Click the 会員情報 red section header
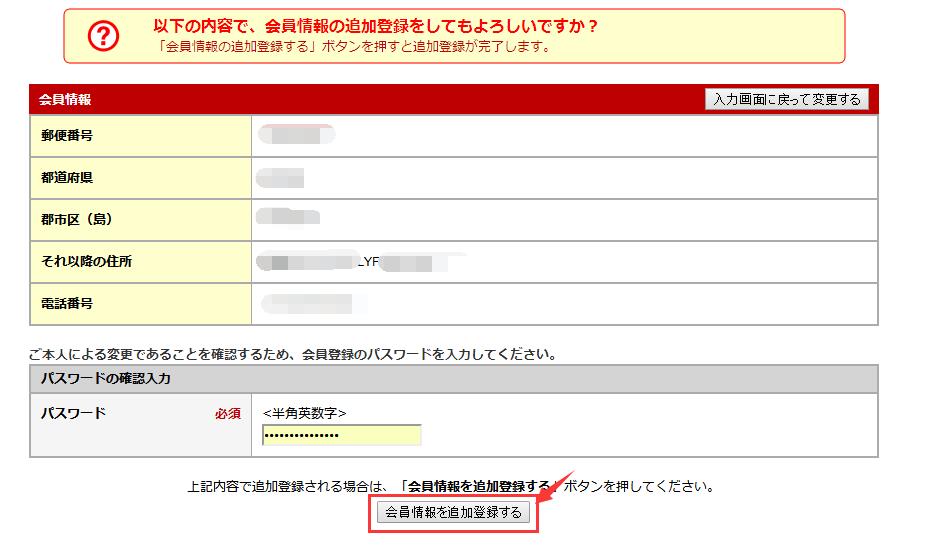The image size is (946, 545). pos(66,100)
